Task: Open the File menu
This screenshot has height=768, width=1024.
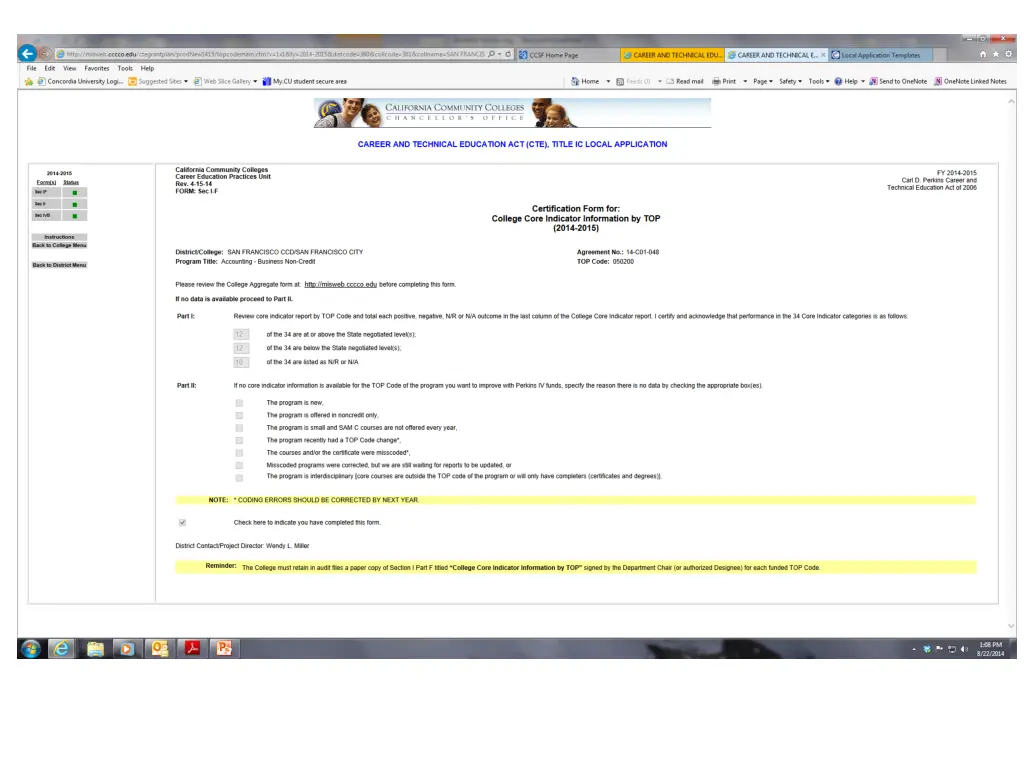Action: 31,68
